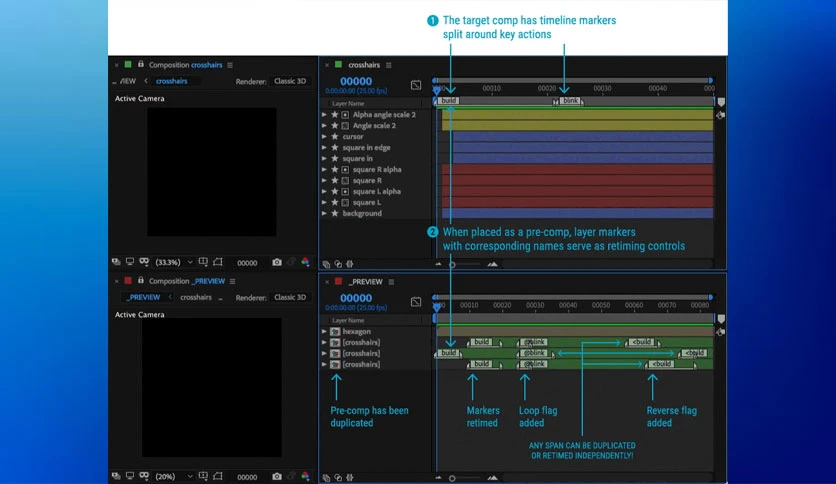Toggle layer switches pane in crosshairs timeline
This screenshot has width=836, height=484.
(326, 264)
